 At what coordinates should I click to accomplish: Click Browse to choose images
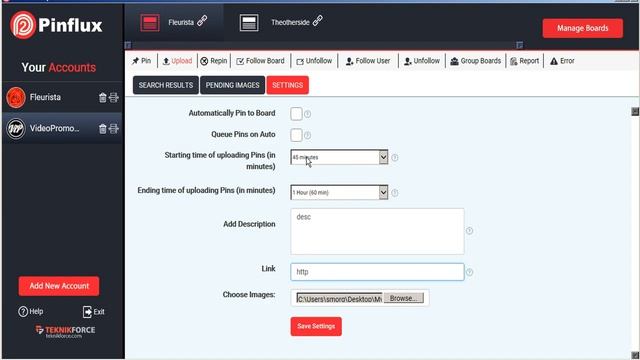403,298
